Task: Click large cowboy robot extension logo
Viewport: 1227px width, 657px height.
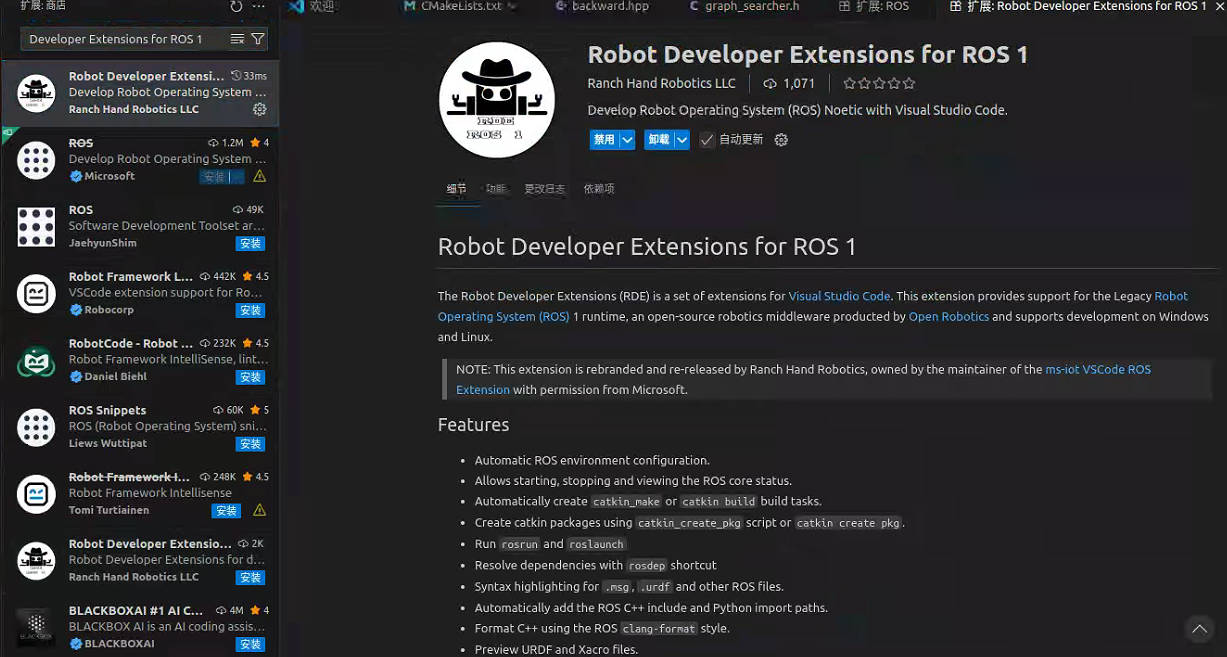Action: tap(496, 100)
